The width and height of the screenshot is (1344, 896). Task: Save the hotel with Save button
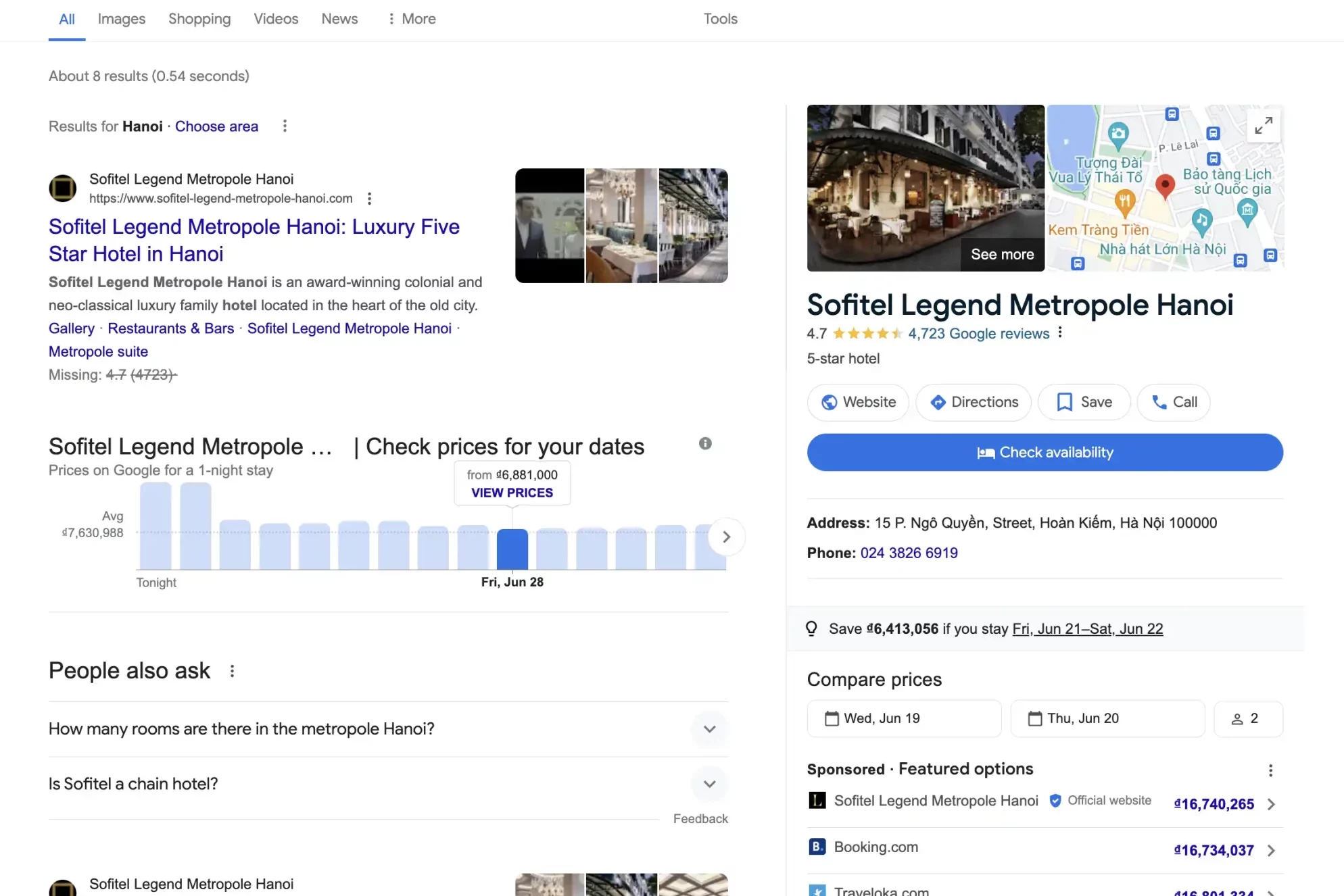click(x=1084, y=402)
